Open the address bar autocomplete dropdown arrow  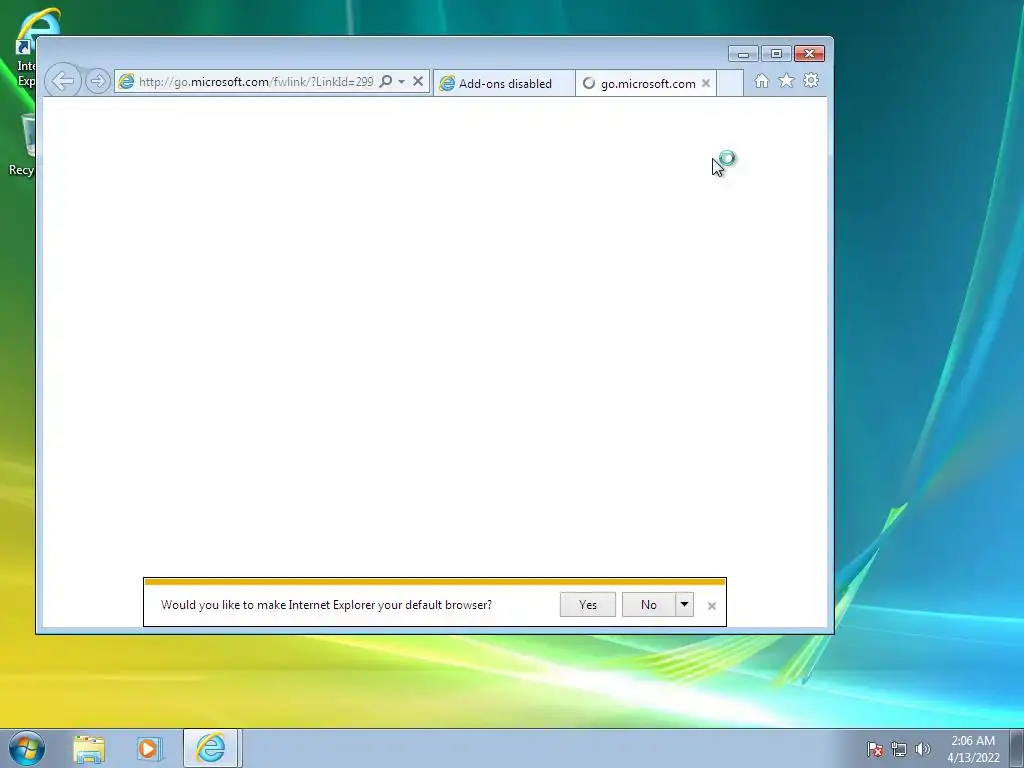tap(402, 82)
